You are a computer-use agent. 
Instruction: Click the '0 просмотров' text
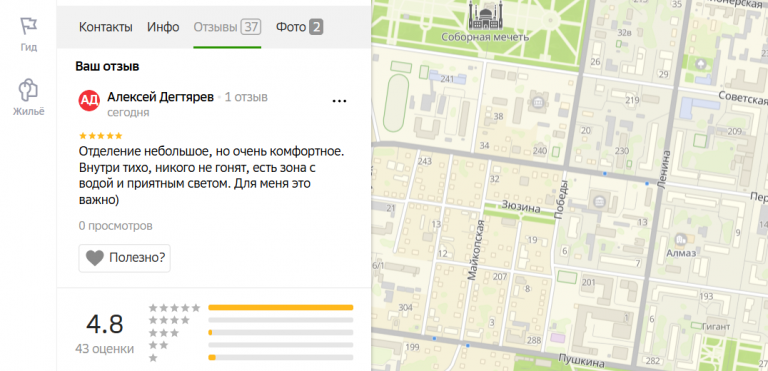[116, 226]
